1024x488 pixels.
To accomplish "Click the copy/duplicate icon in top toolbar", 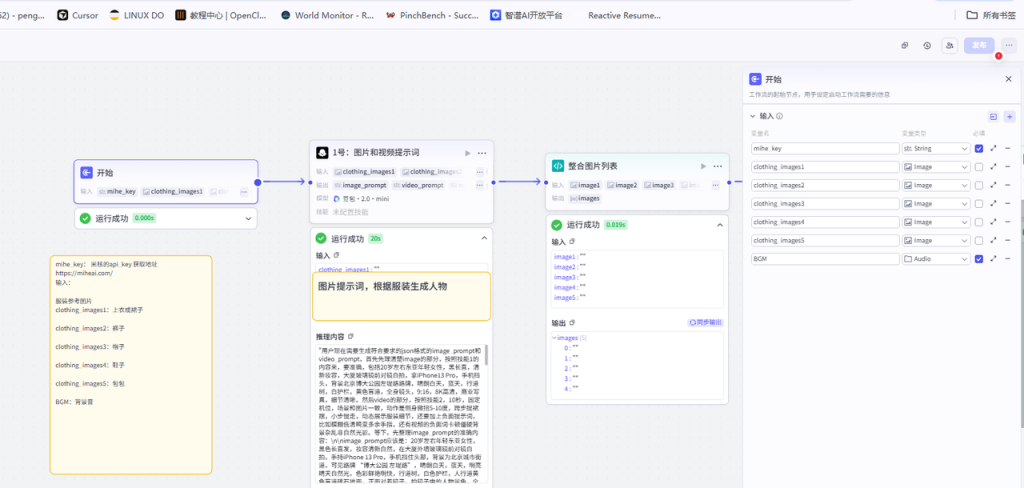I will pyautogui.click(x=905, y=46).
